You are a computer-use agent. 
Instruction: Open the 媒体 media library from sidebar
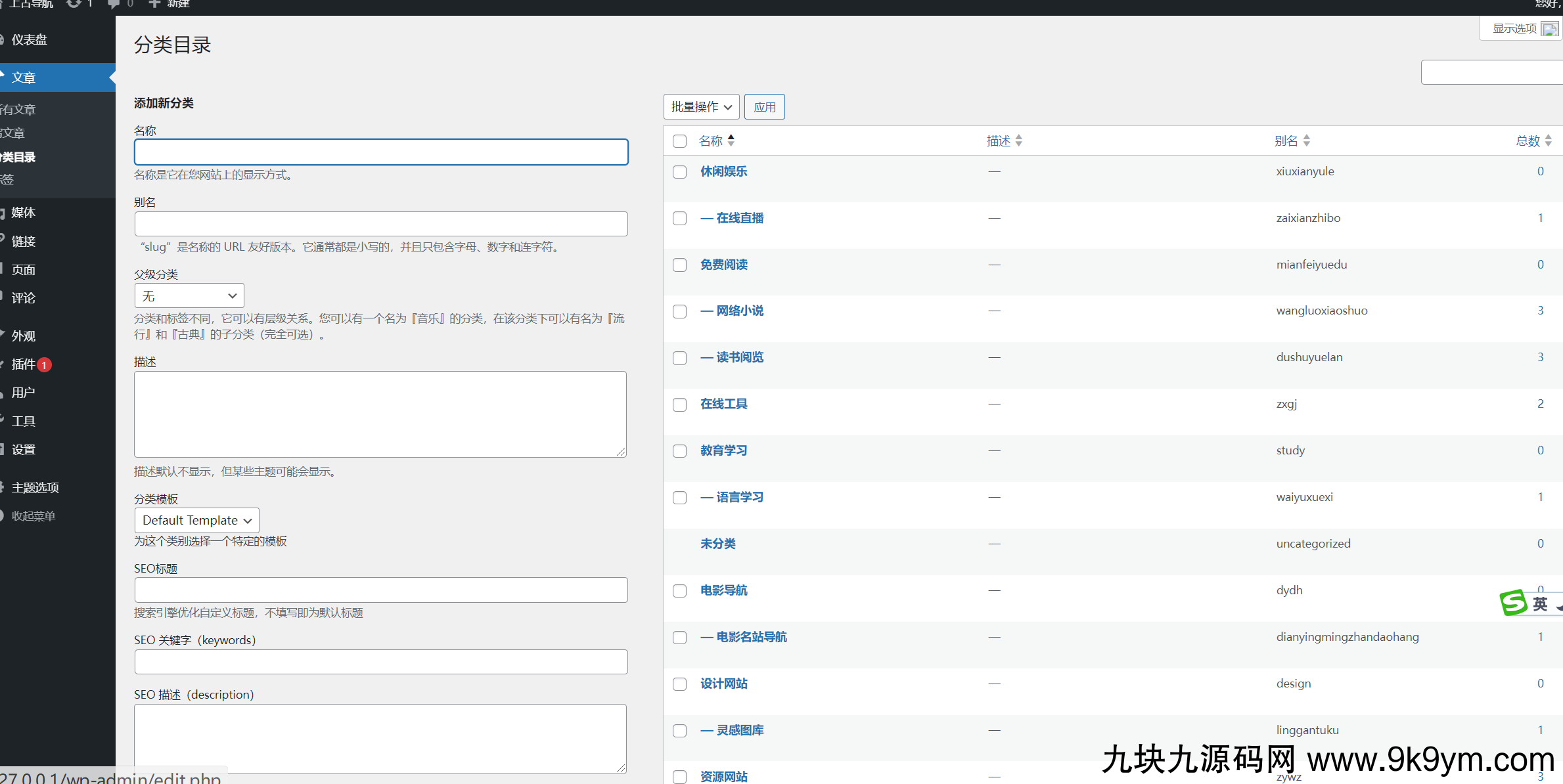tap(24, 212)
